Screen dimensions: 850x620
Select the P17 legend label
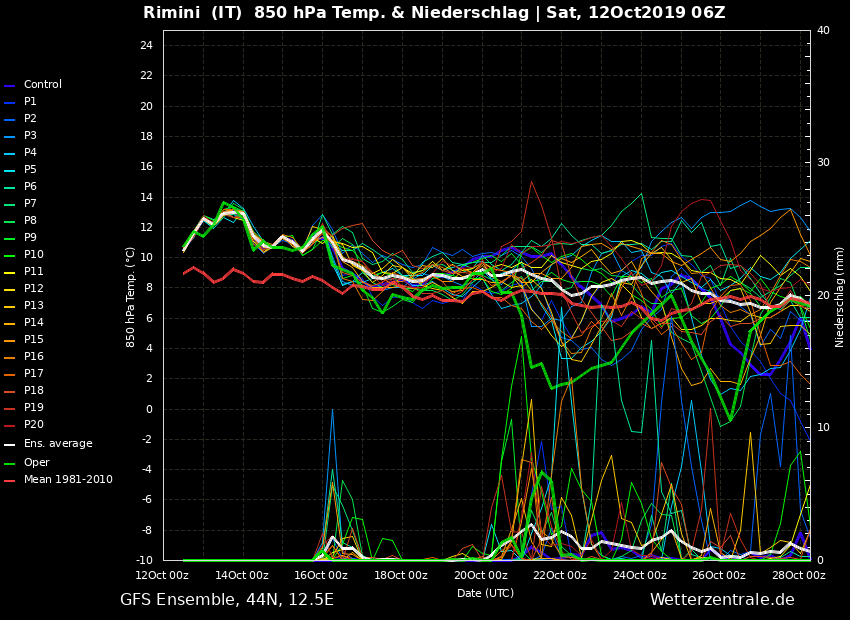(x=33, y=374)
